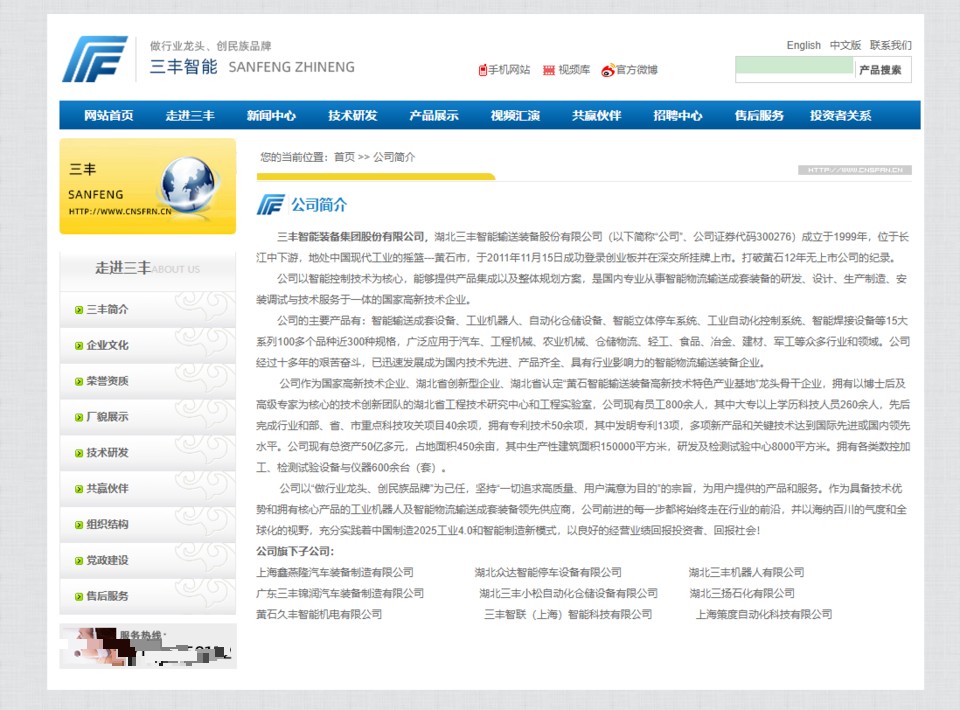
Task: Click 首页 in the breadcrumb trail
Action: coord(344,157)
